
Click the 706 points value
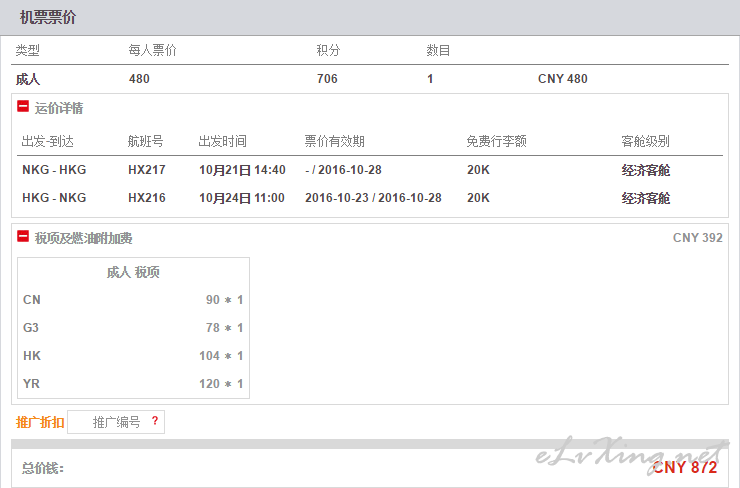click(327, 79)
